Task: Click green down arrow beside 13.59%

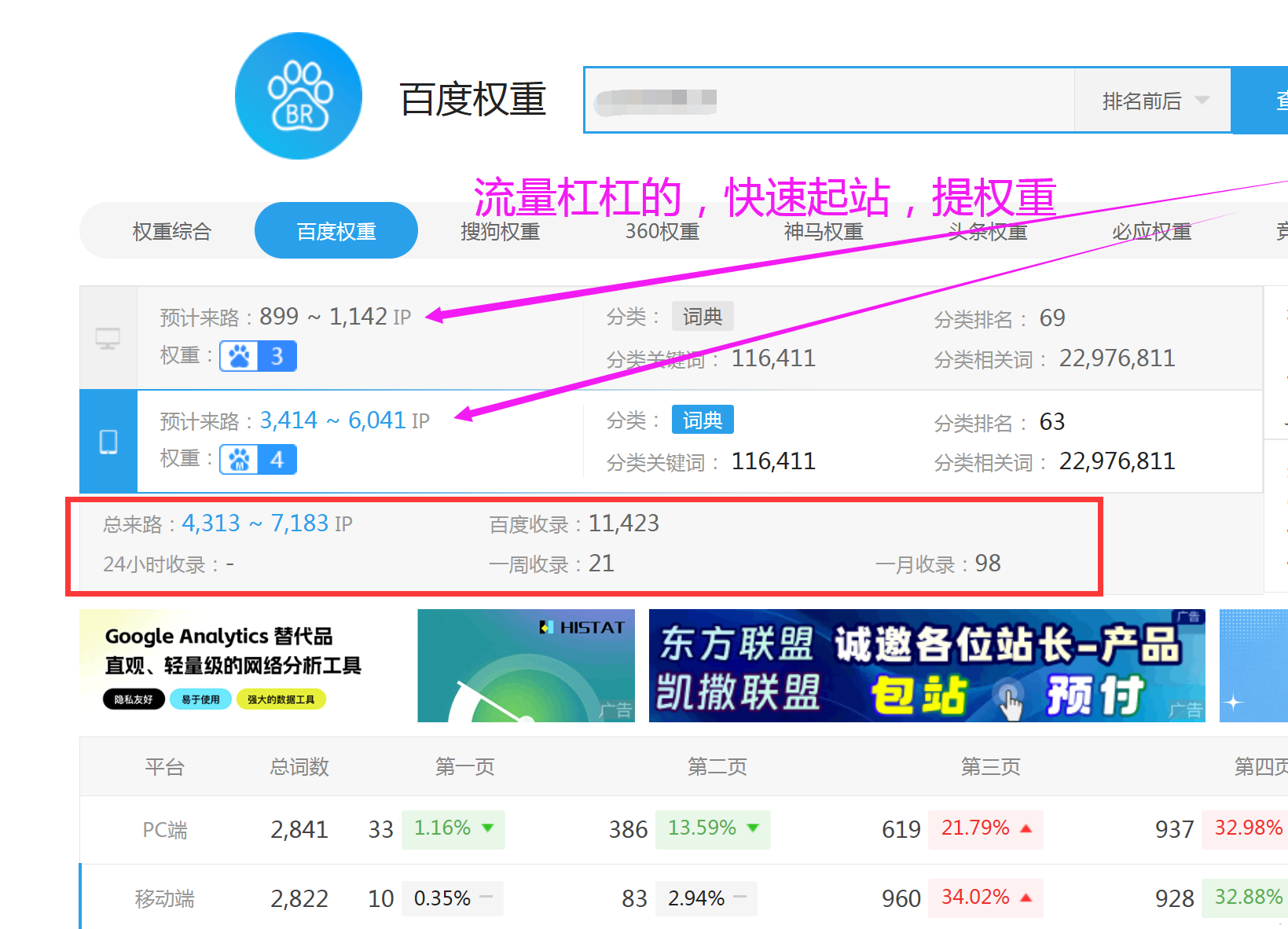Action: 753,828
